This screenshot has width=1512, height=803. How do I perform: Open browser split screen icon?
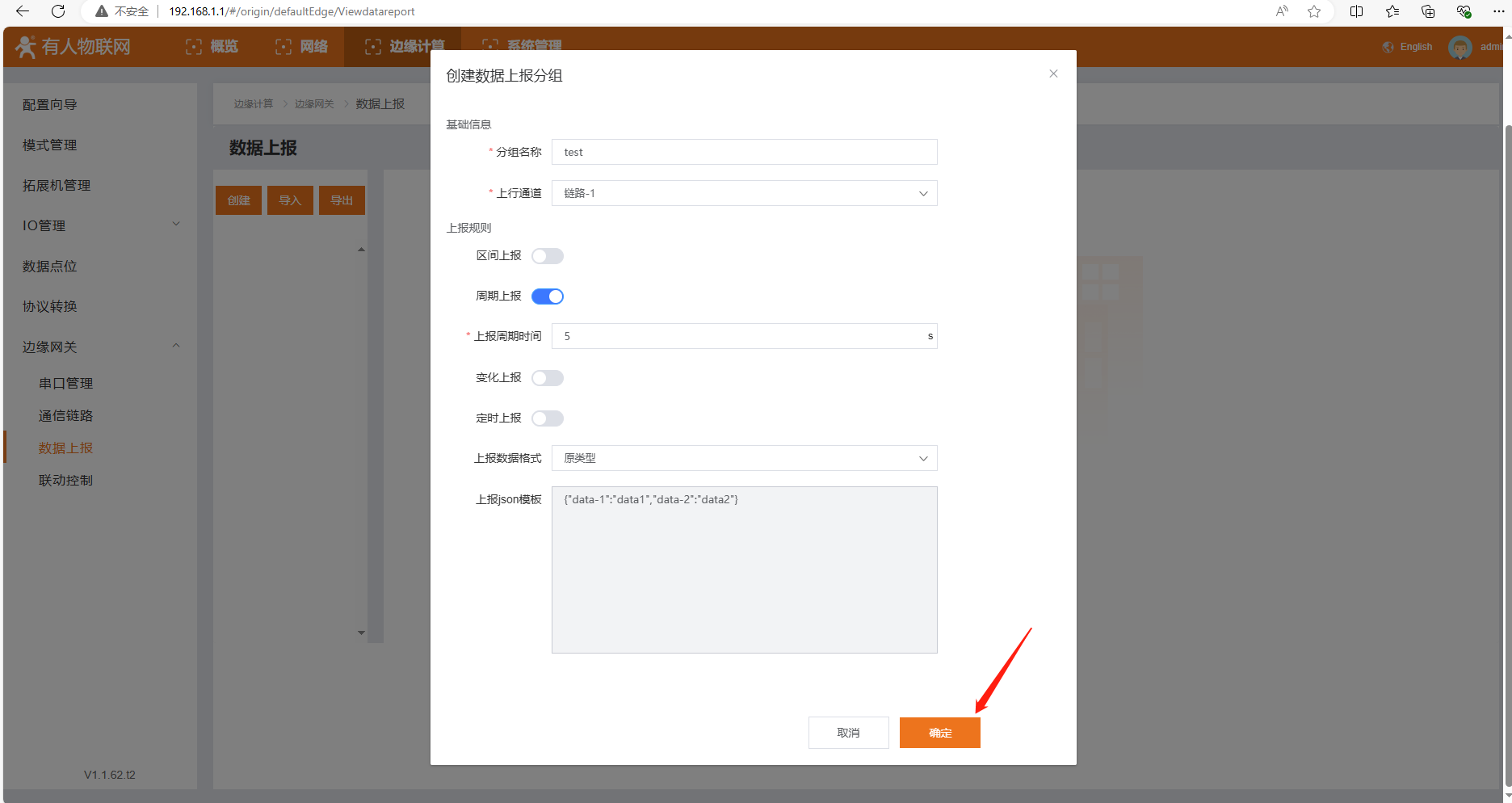point(1356,11)
